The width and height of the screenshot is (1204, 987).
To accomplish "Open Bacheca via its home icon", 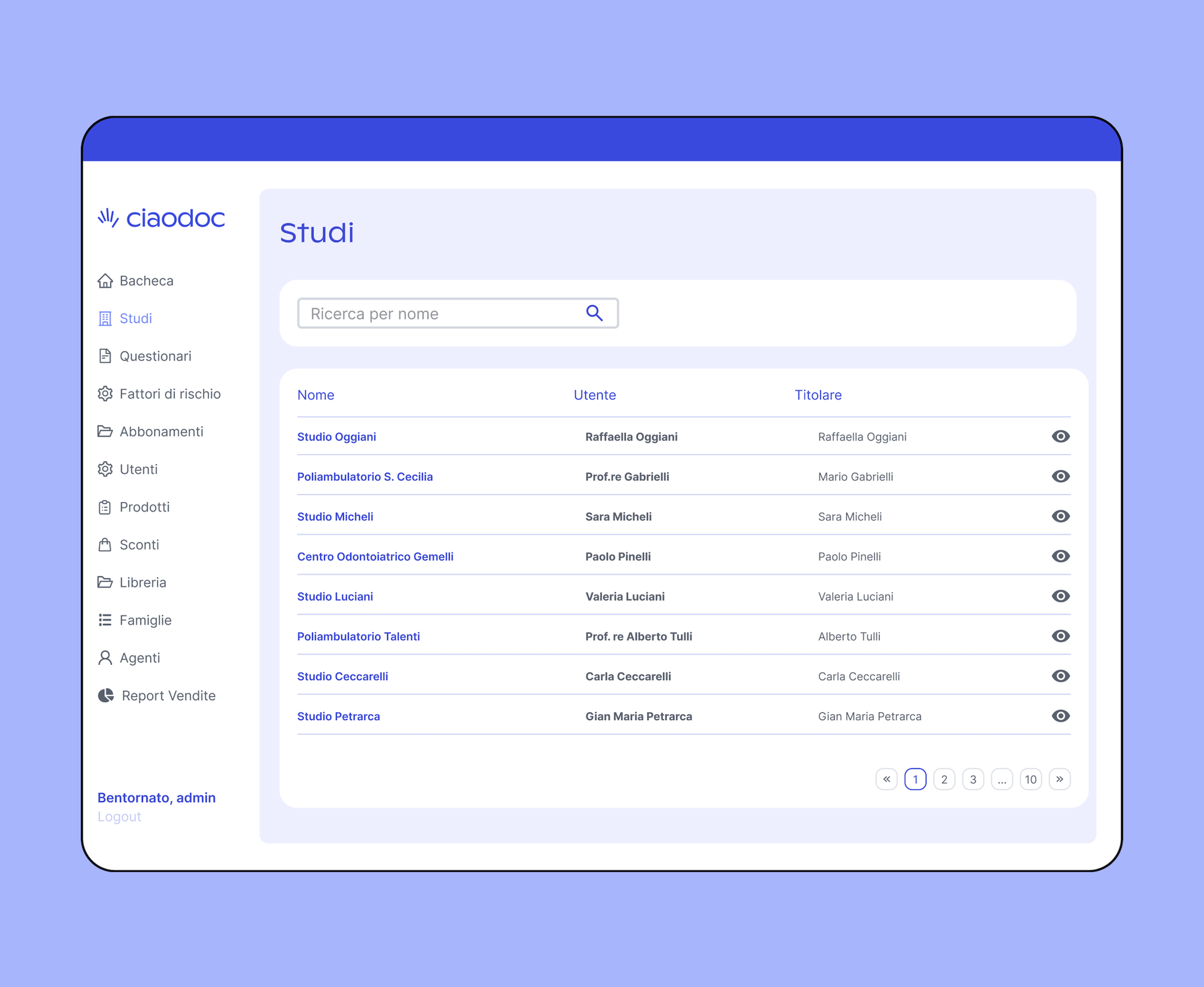I will click(x=105, y=281).
